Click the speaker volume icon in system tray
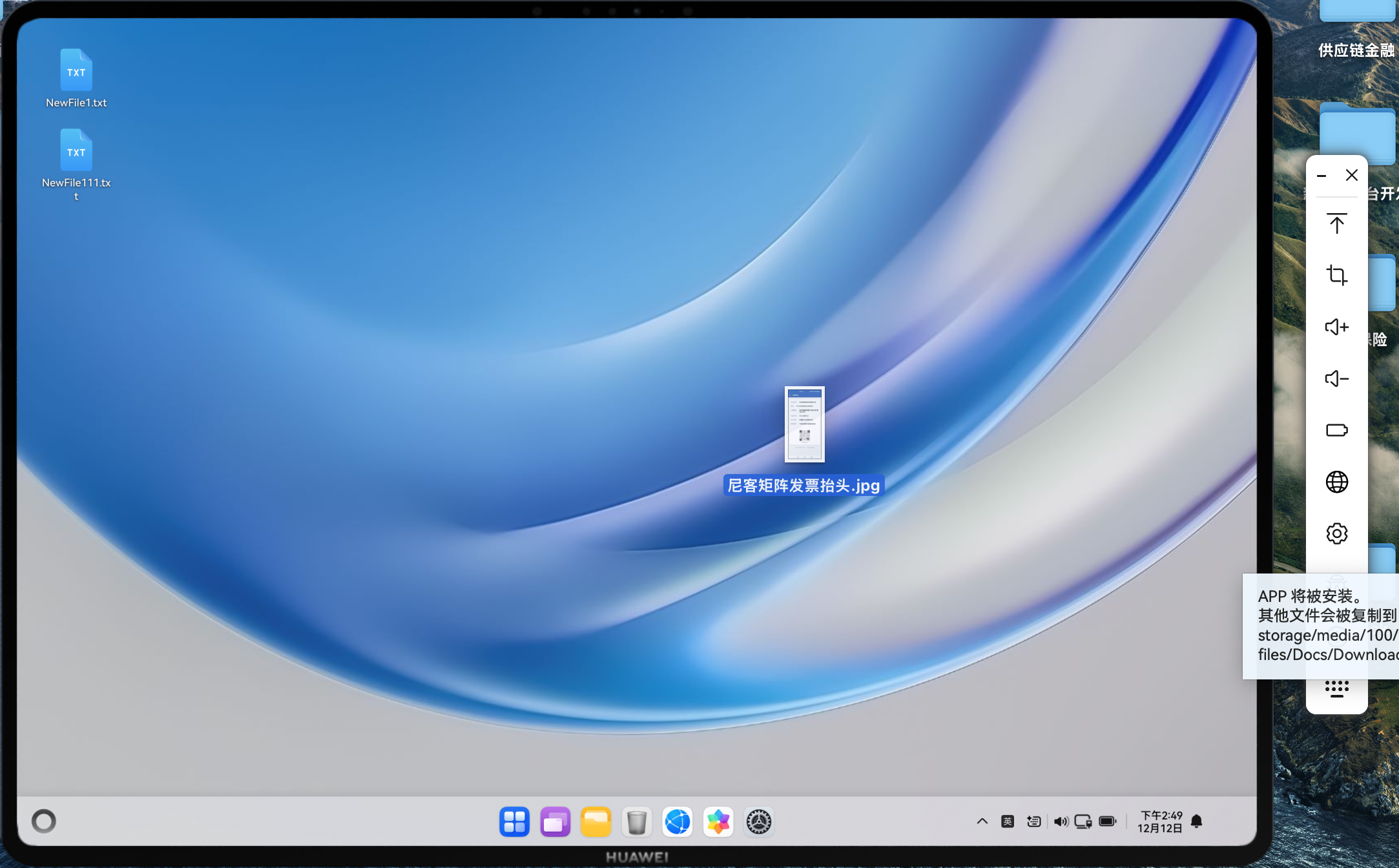 point(1060,821)
